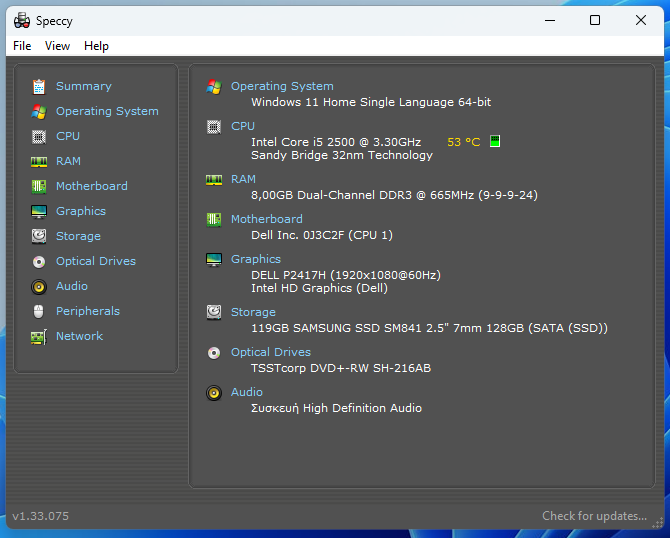670x538 pixels.
Task: Open Motherboard section from sidebar
Action: [x=92, y=186]
